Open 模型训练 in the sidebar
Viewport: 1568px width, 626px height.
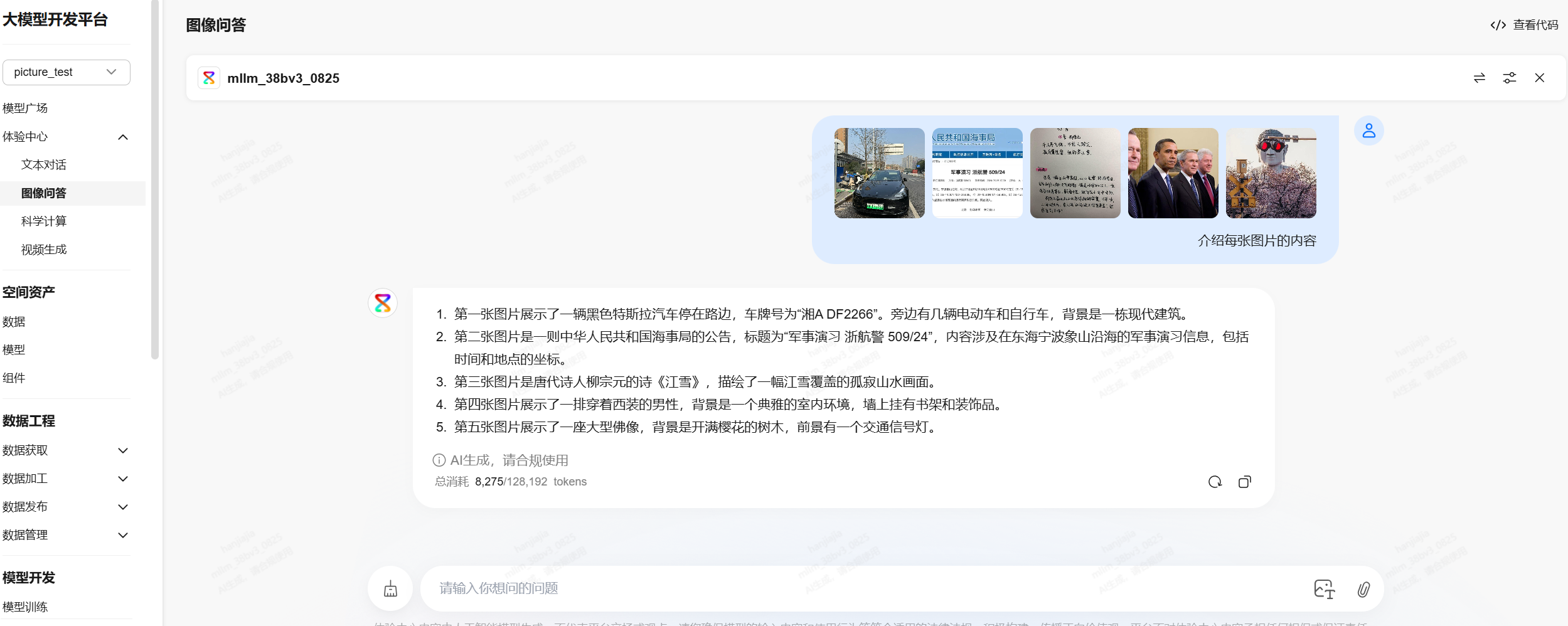(x=25, y=607)
